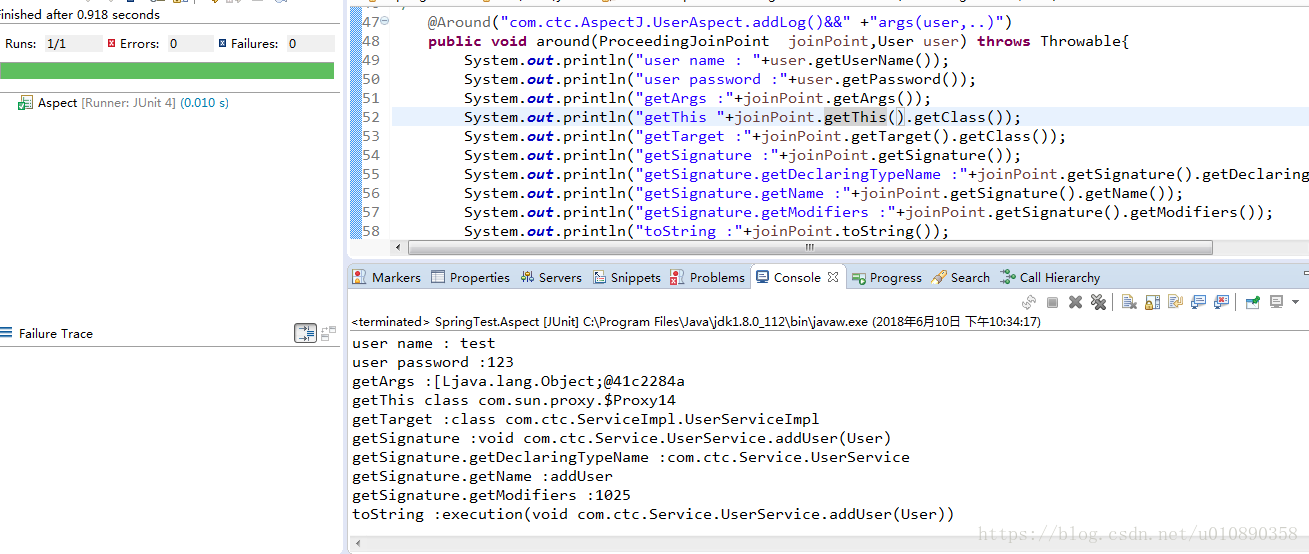Click the Terminate stop icon in Console toolbar
The height and width of the screenshot is (554, 1309).
click(x=1052, y=302)
